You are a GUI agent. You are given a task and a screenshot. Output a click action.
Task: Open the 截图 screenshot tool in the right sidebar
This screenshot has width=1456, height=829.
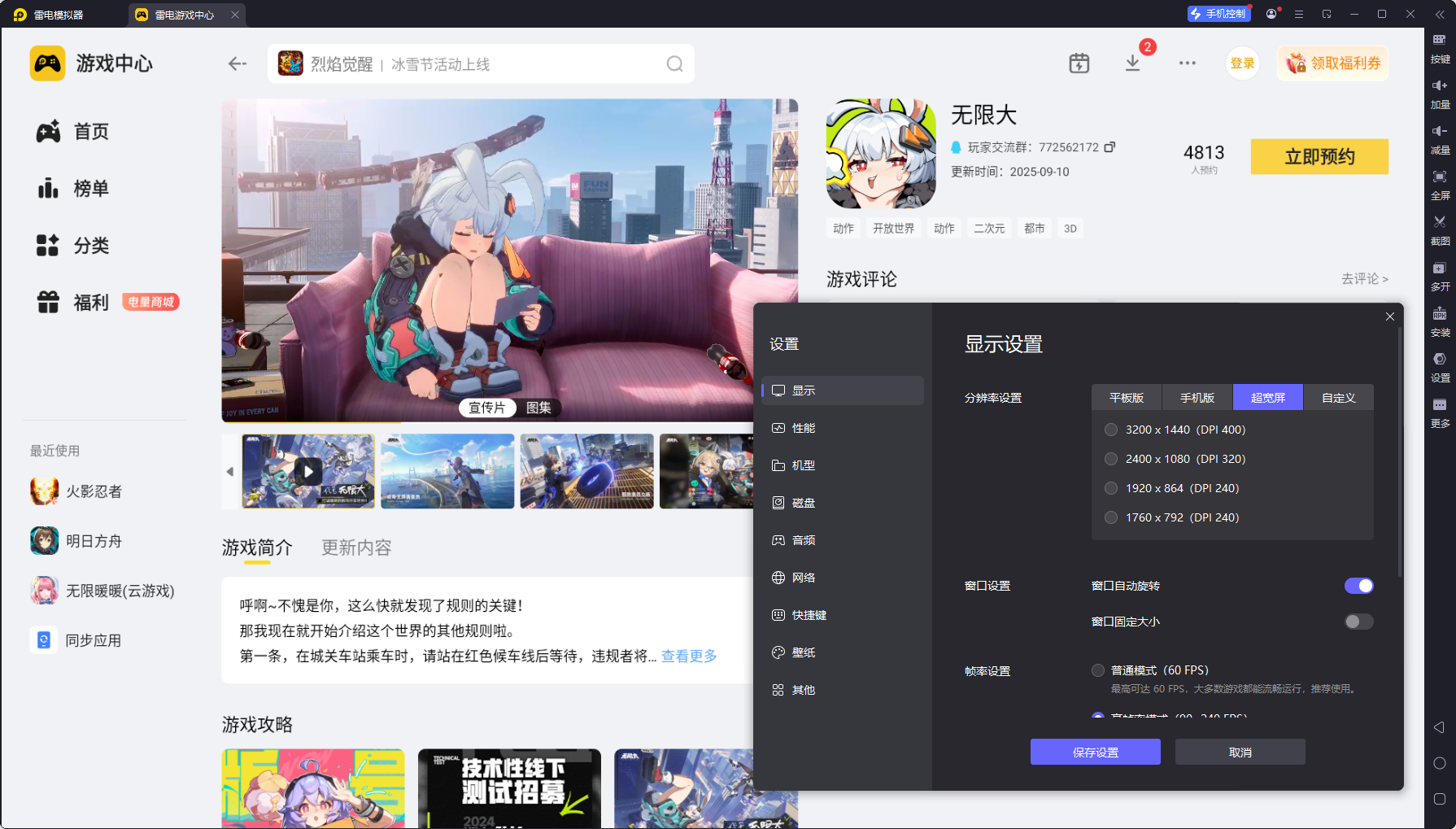1440,230
